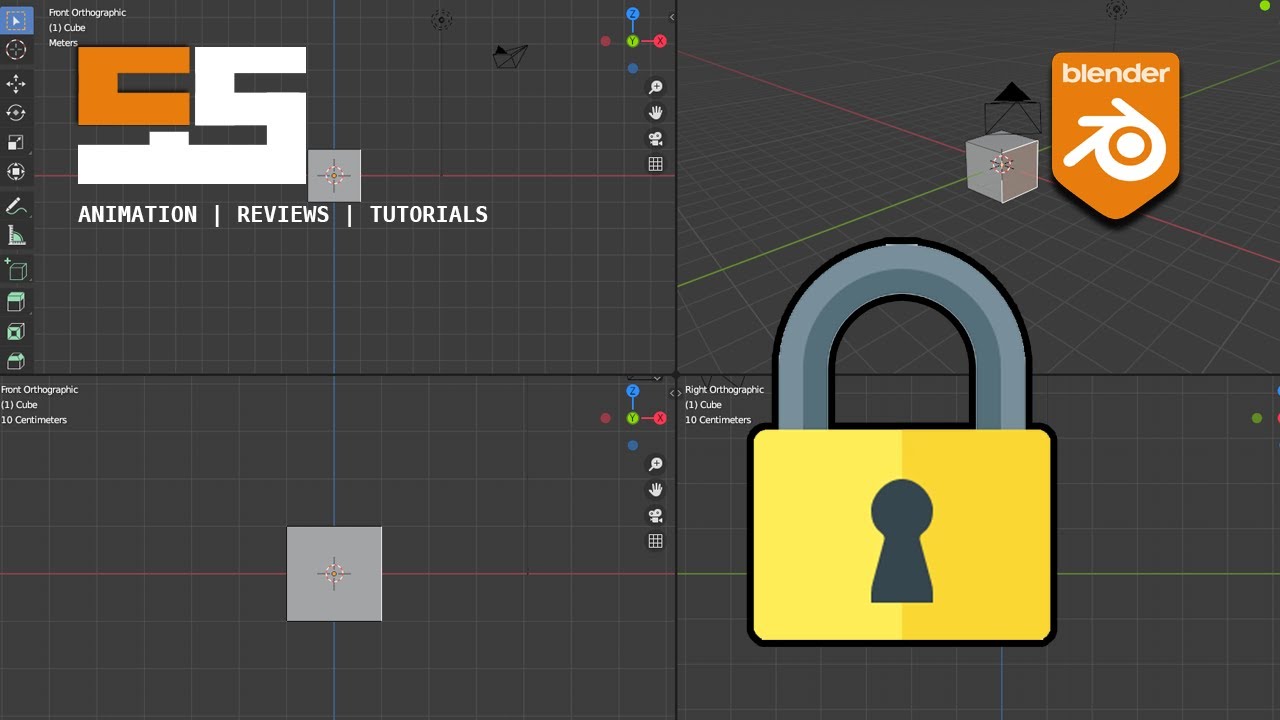Pick the Annotate pencil tool
The width and height of the screenshot is (1280, 720).
pos(16,206)
